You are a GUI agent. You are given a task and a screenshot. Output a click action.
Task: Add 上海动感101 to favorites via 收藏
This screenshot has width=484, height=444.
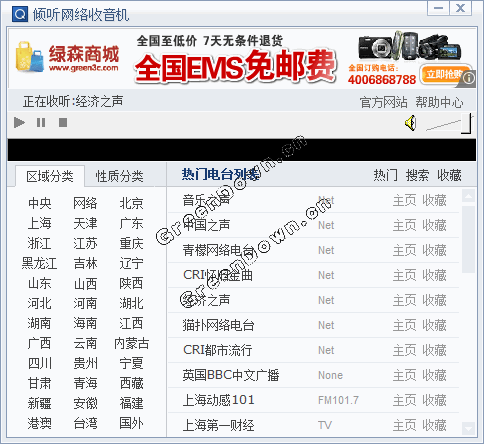(x=434, y=400)
